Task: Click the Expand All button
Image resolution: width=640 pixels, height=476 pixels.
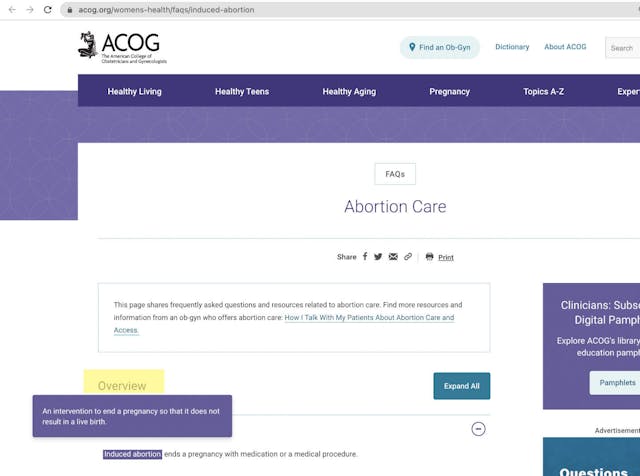Action: [x=462, y=386]
